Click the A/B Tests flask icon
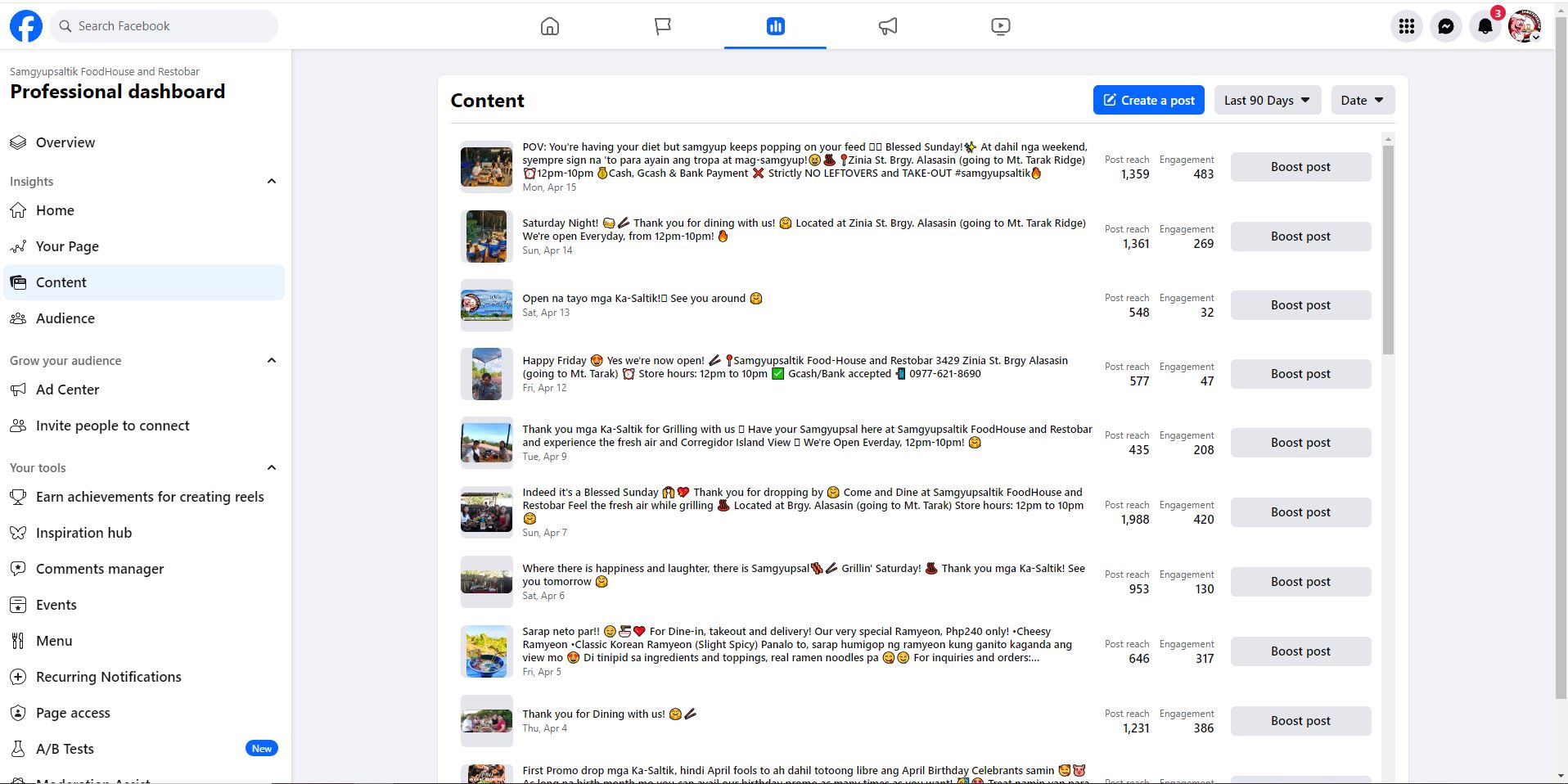The image size is (1568, 784). tap(18, 749)
